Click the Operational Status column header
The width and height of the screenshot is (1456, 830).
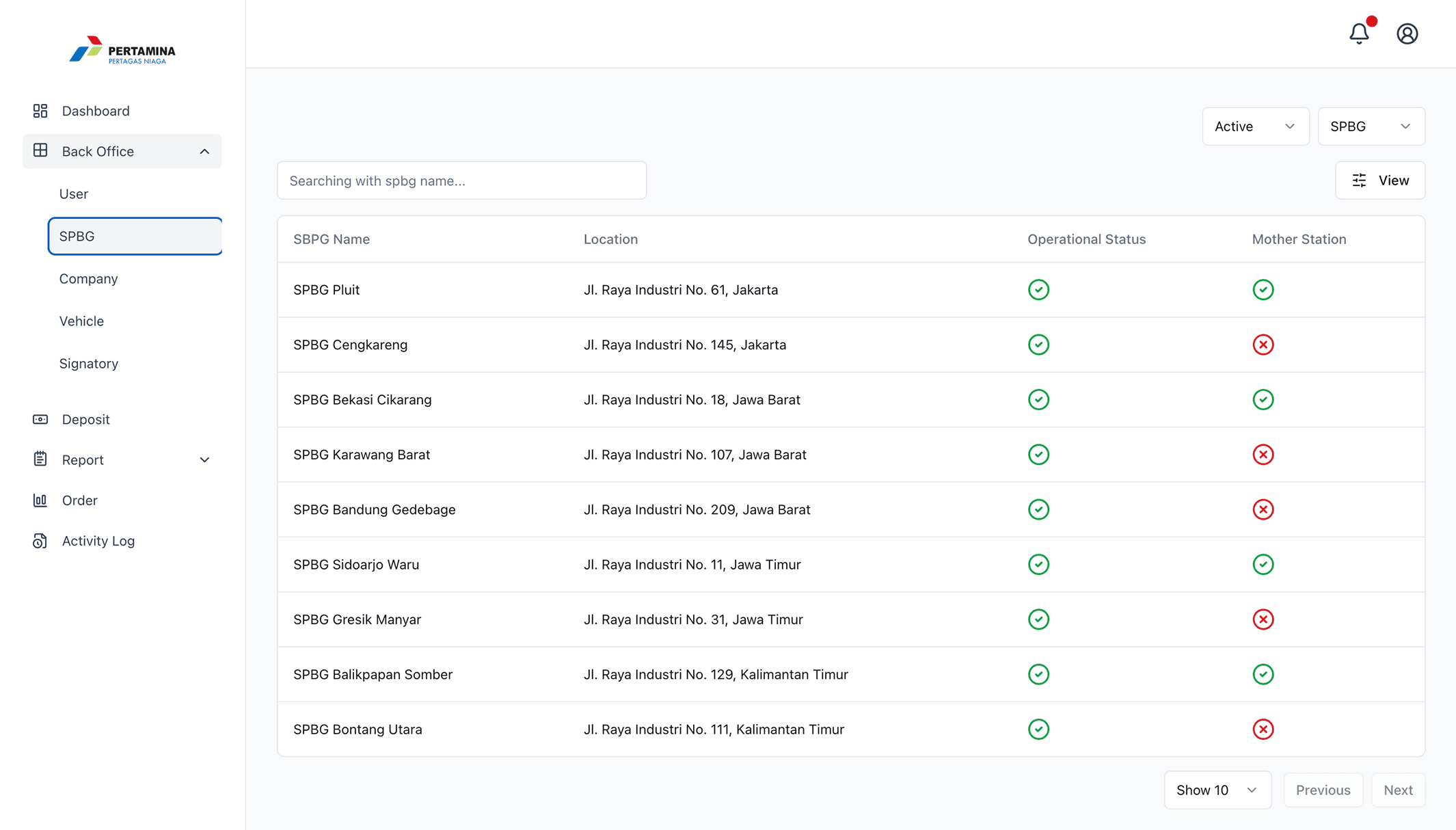[1086, 239]
